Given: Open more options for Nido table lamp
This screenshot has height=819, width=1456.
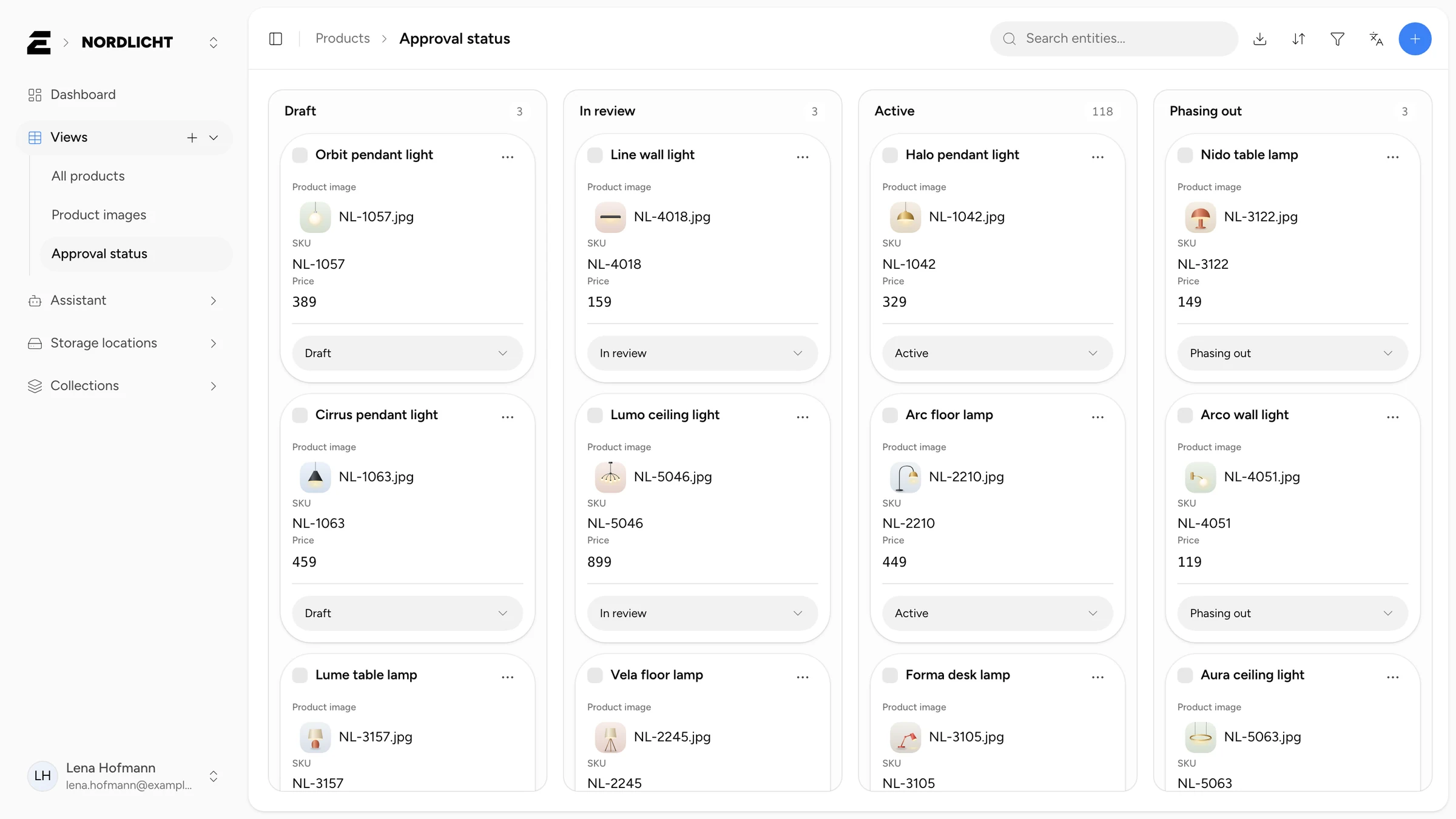Looking at the screenshot, I should coord(1393,157).
